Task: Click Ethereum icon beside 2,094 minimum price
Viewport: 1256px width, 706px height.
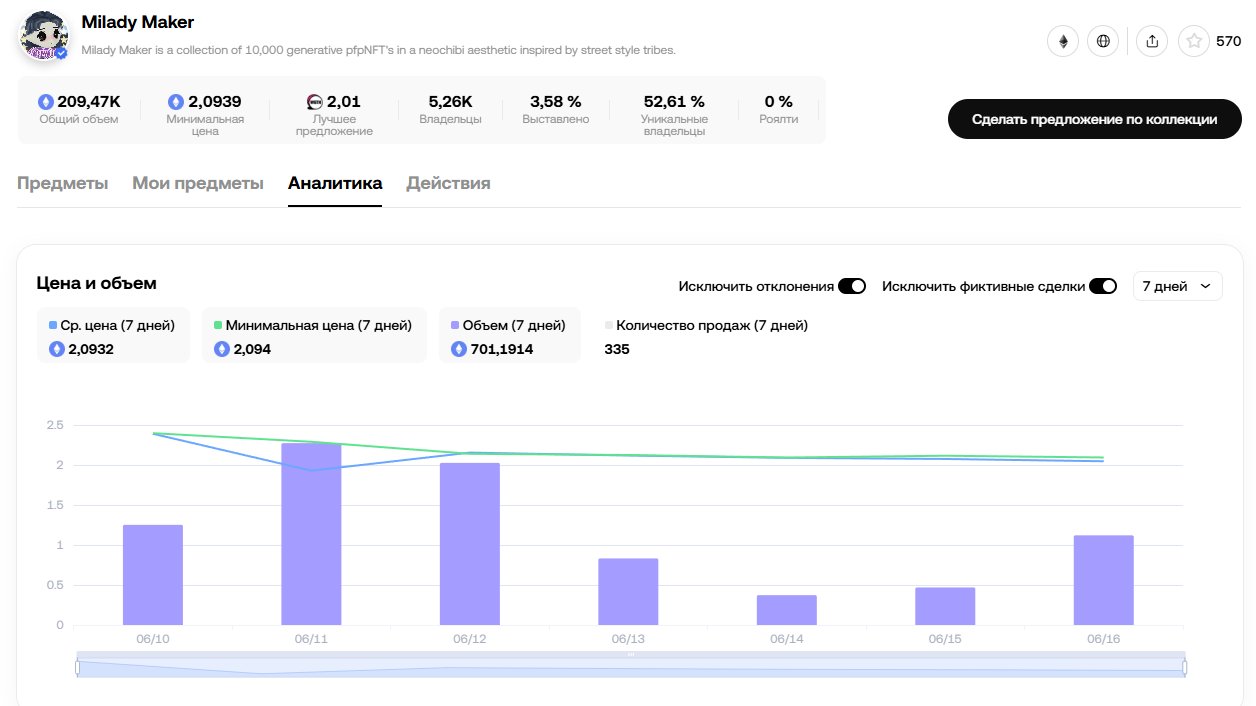Action: (x=223, y=349)
